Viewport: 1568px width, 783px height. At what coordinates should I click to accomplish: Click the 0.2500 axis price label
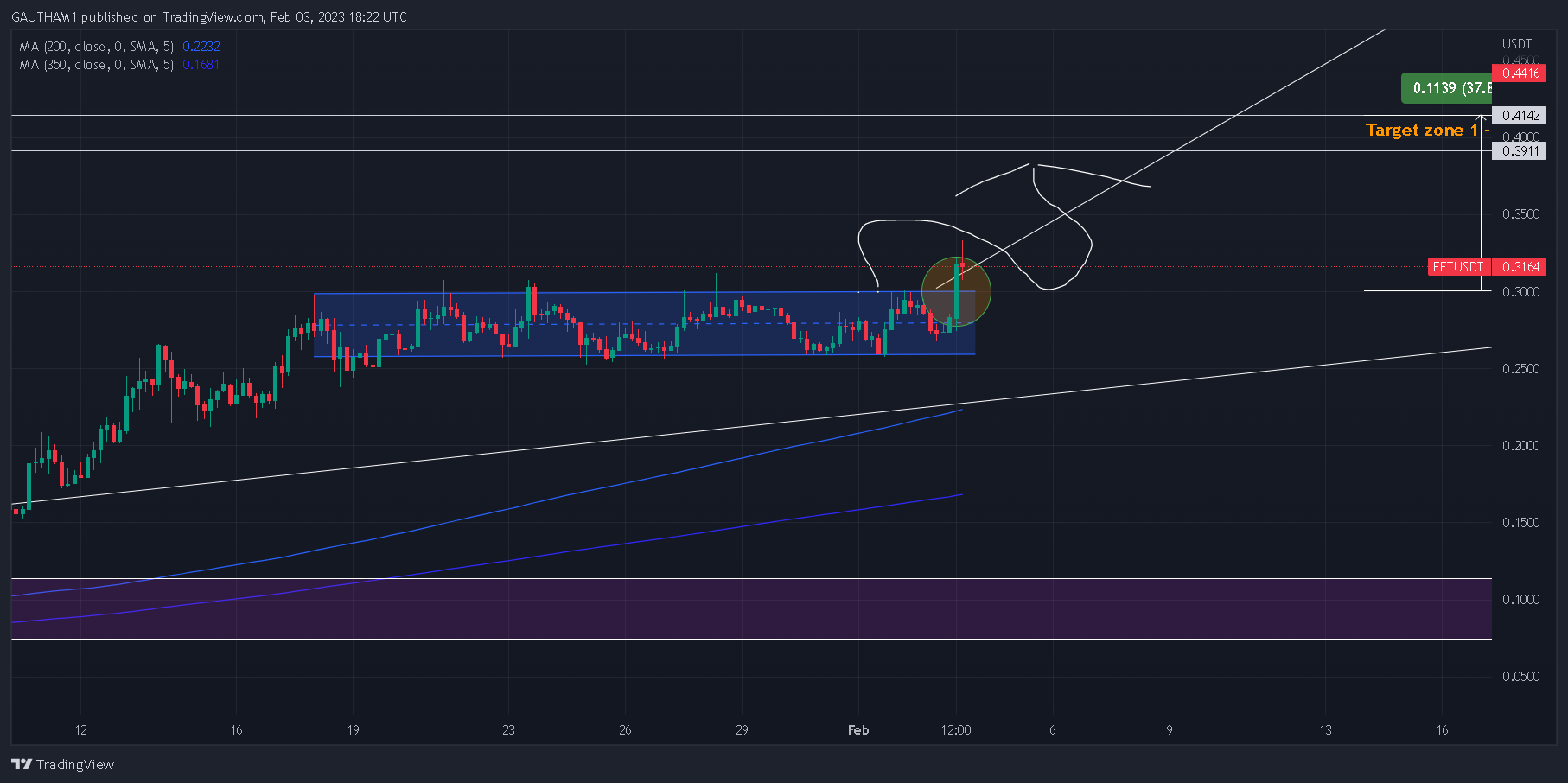click(1520, 369)
